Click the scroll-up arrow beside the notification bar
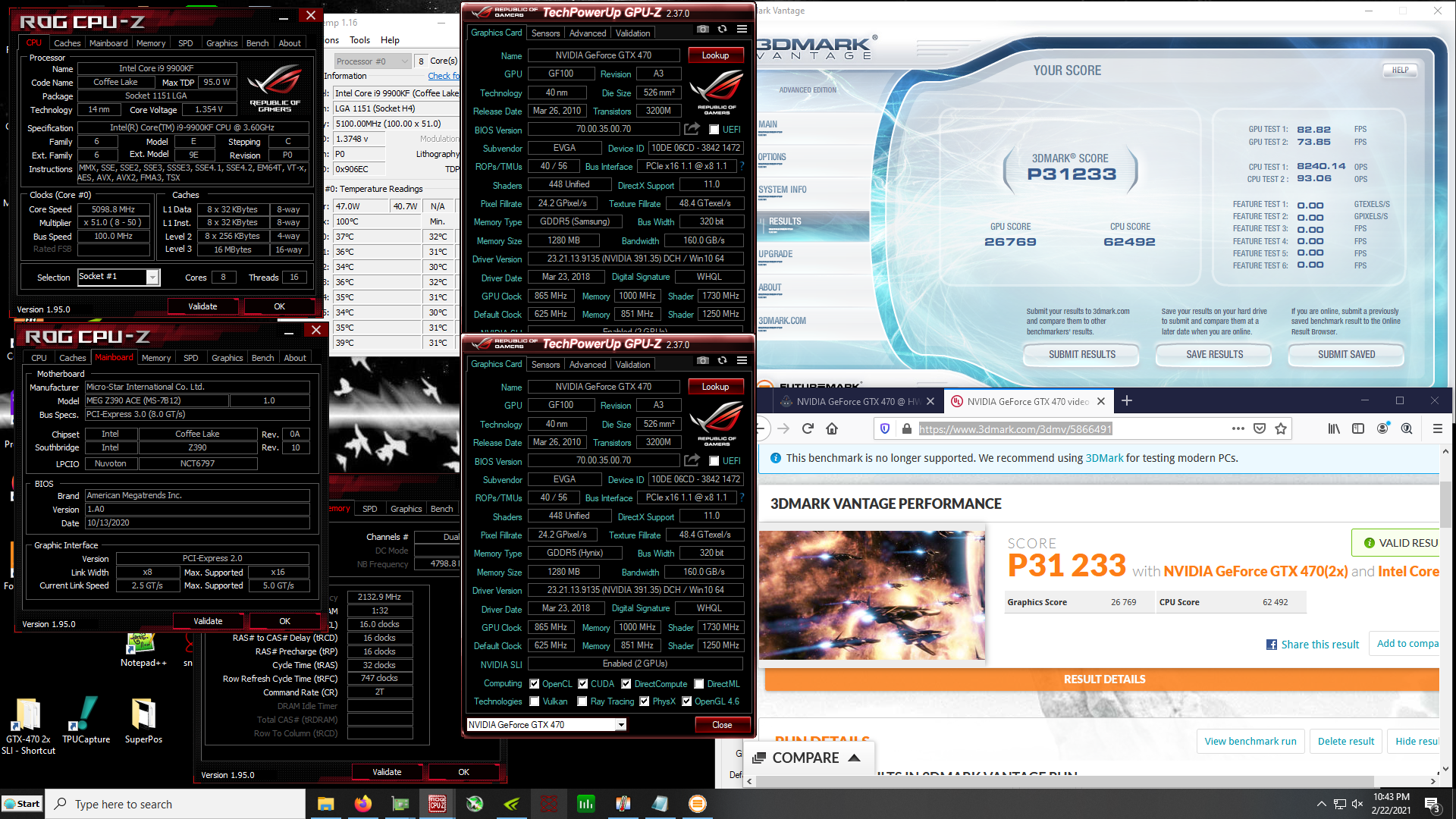The height and width of the screenshot is (819, 1456). coord(1445,453)
